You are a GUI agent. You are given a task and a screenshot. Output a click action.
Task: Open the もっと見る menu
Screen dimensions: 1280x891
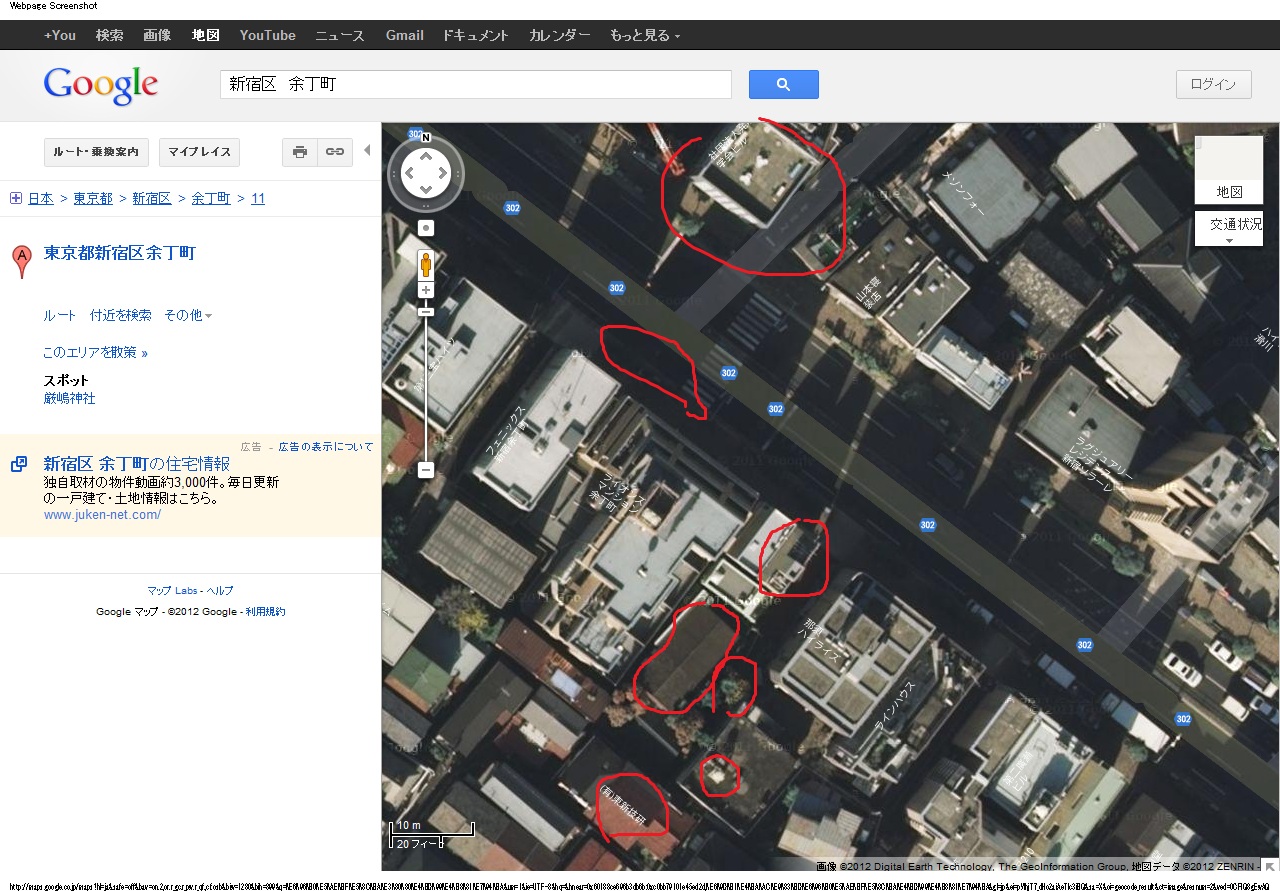pos(644,35)
